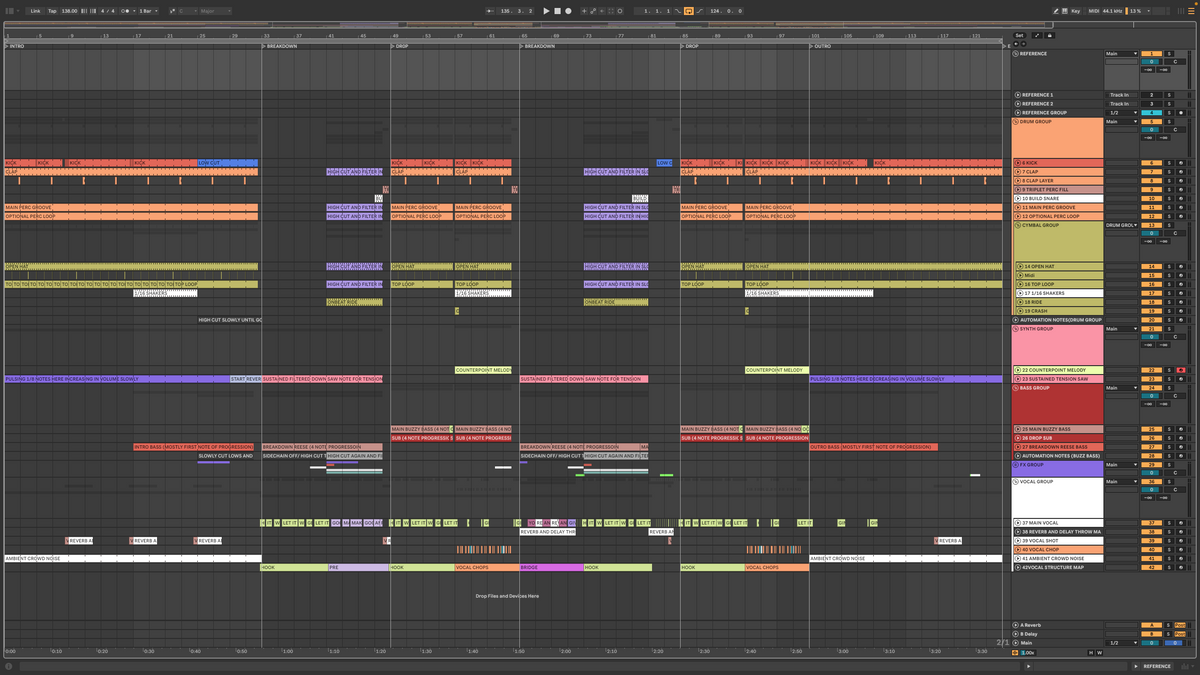Solo the 7 CLAP track

click(x=1168, y=172)
